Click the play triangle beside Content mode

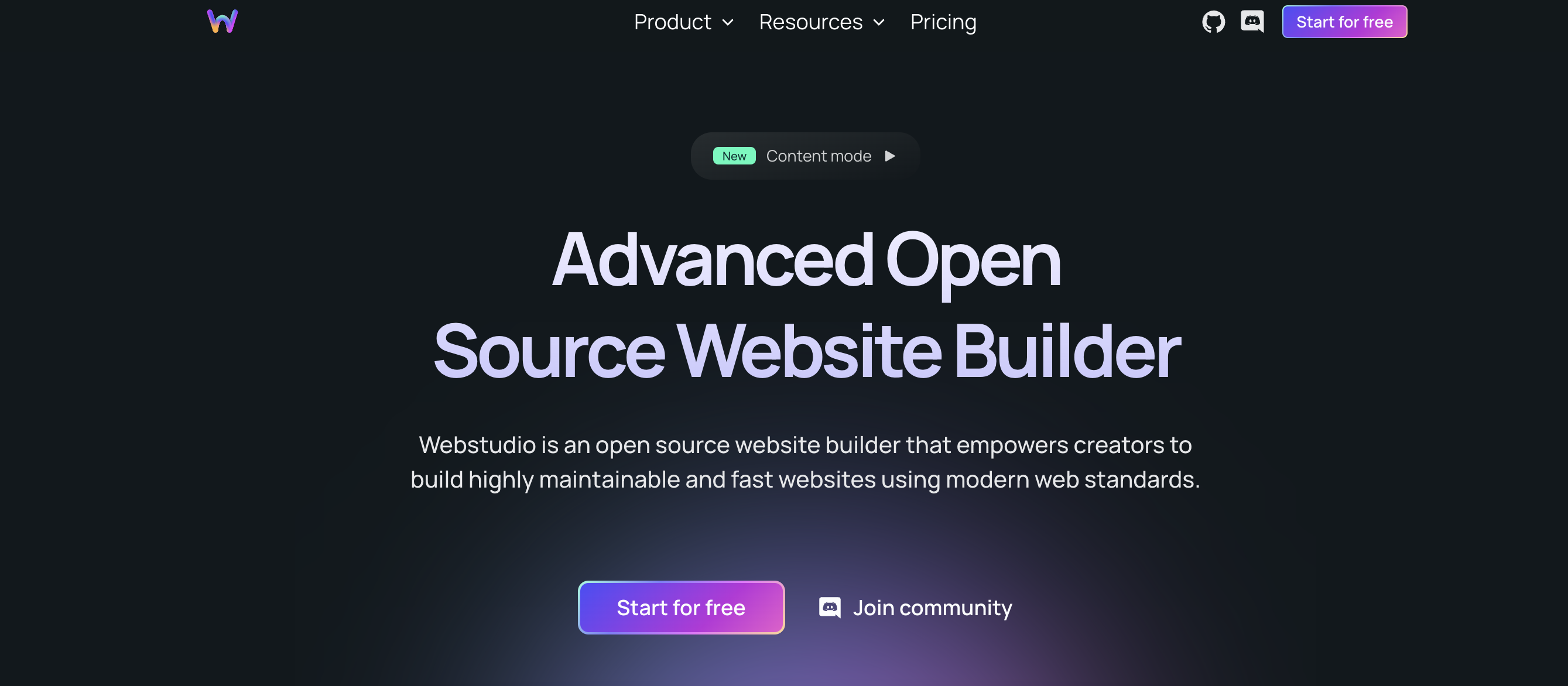[890, 156]
